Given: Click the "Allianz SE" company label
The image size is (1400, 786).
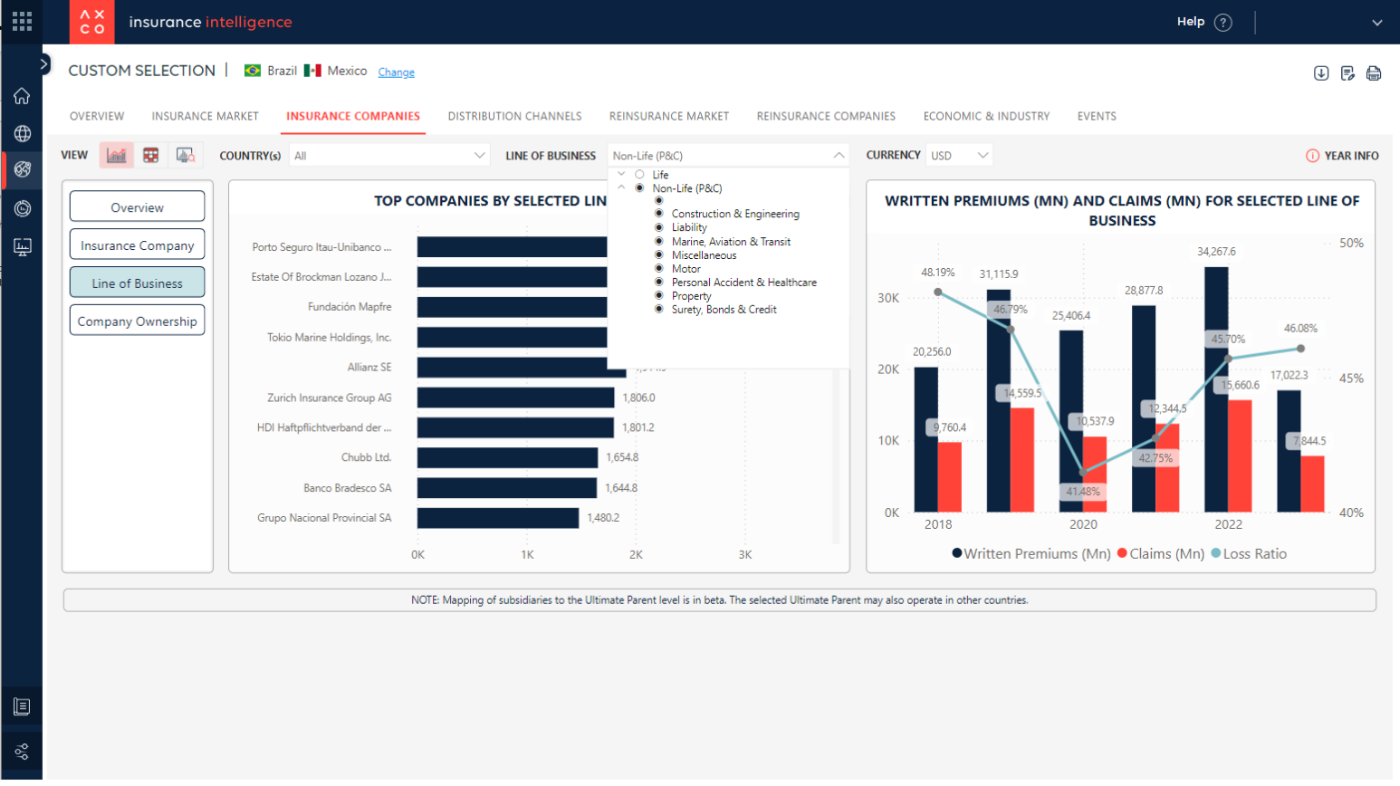Looking at the screenshot, I should click(x=370, y=367).
